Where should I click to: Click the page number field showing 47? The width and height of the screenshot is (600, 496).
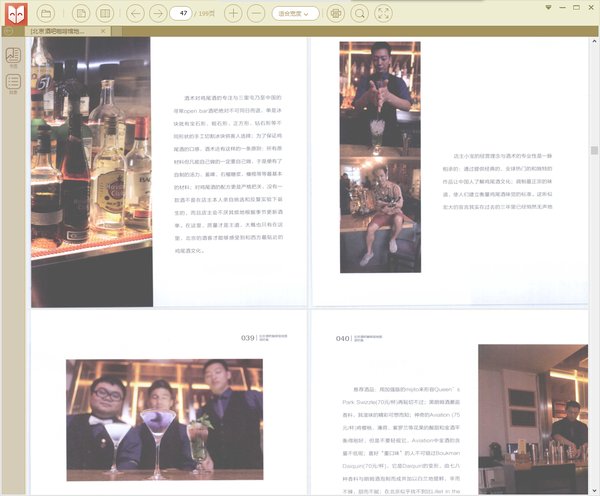[x=181, y=13]
